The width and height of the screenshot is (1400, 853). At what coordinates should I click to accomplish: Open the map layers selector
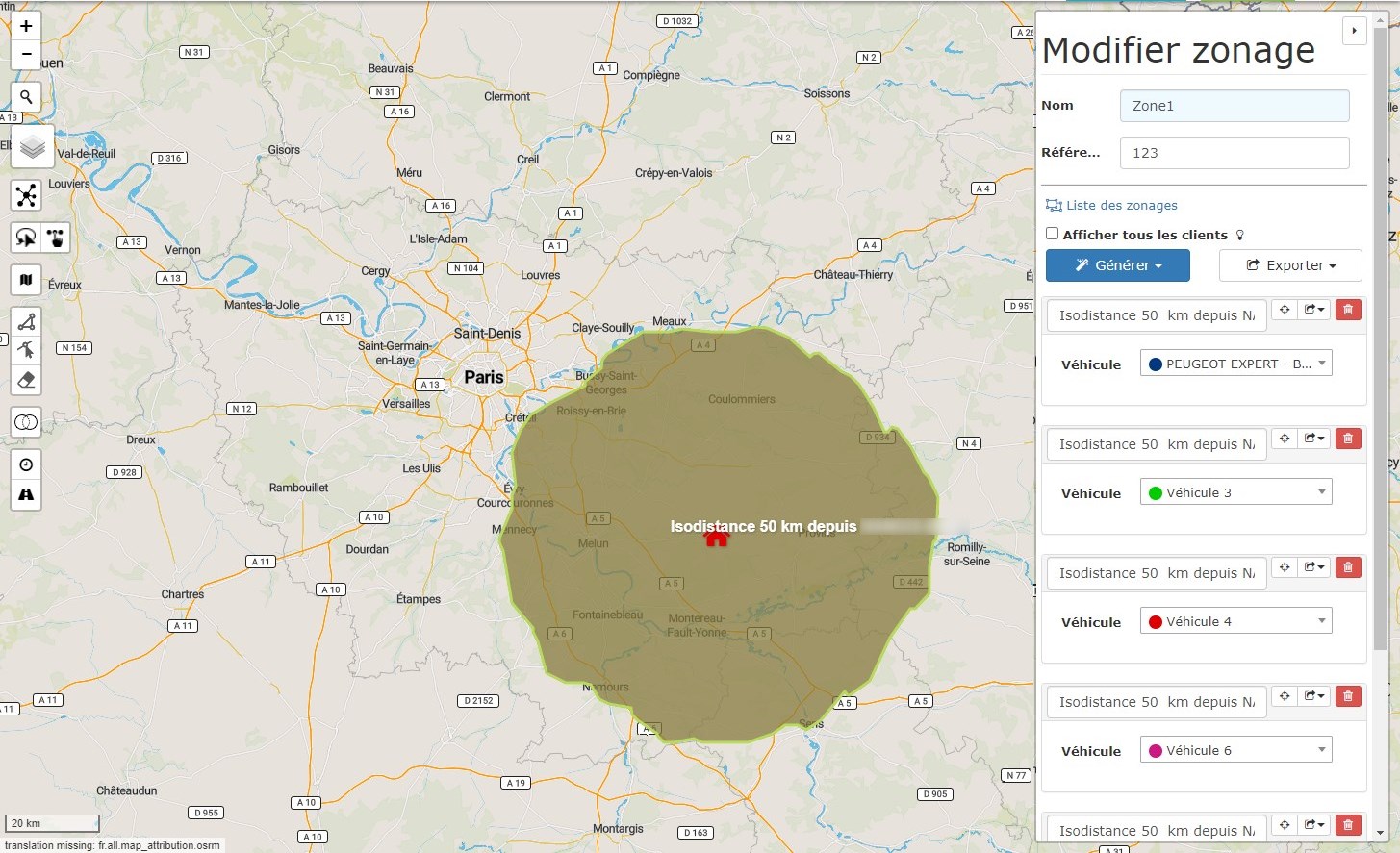coord(32,147)
